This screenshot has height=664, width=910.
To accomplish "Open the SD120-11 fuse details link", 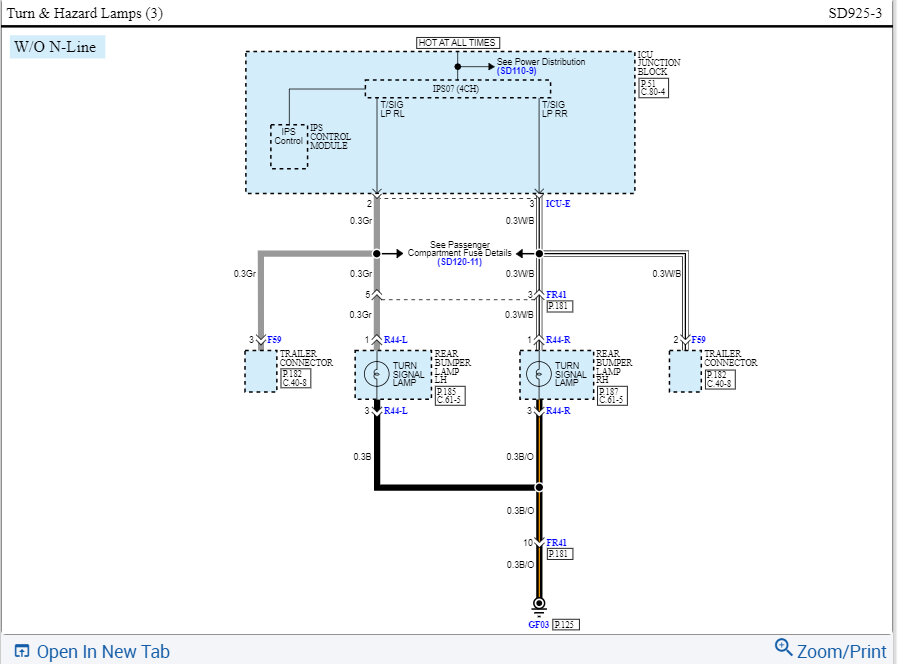I will [460, 262].
